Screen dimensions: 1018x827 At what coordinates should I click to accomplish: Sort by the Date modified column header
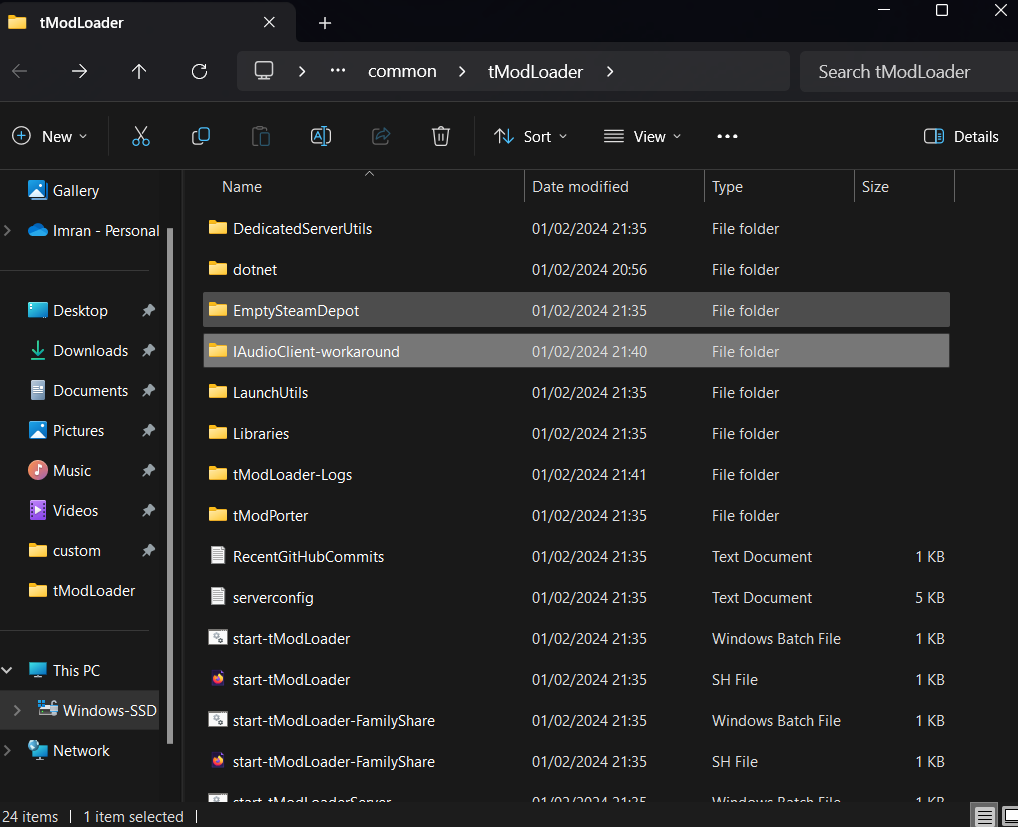580,187
